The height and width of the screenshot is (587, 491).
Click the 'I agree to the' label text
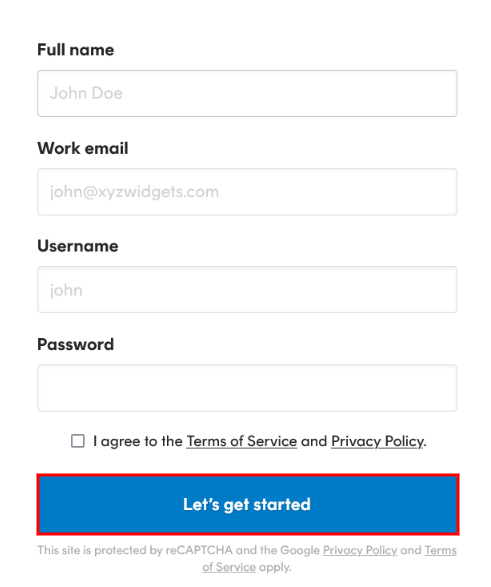138,441
